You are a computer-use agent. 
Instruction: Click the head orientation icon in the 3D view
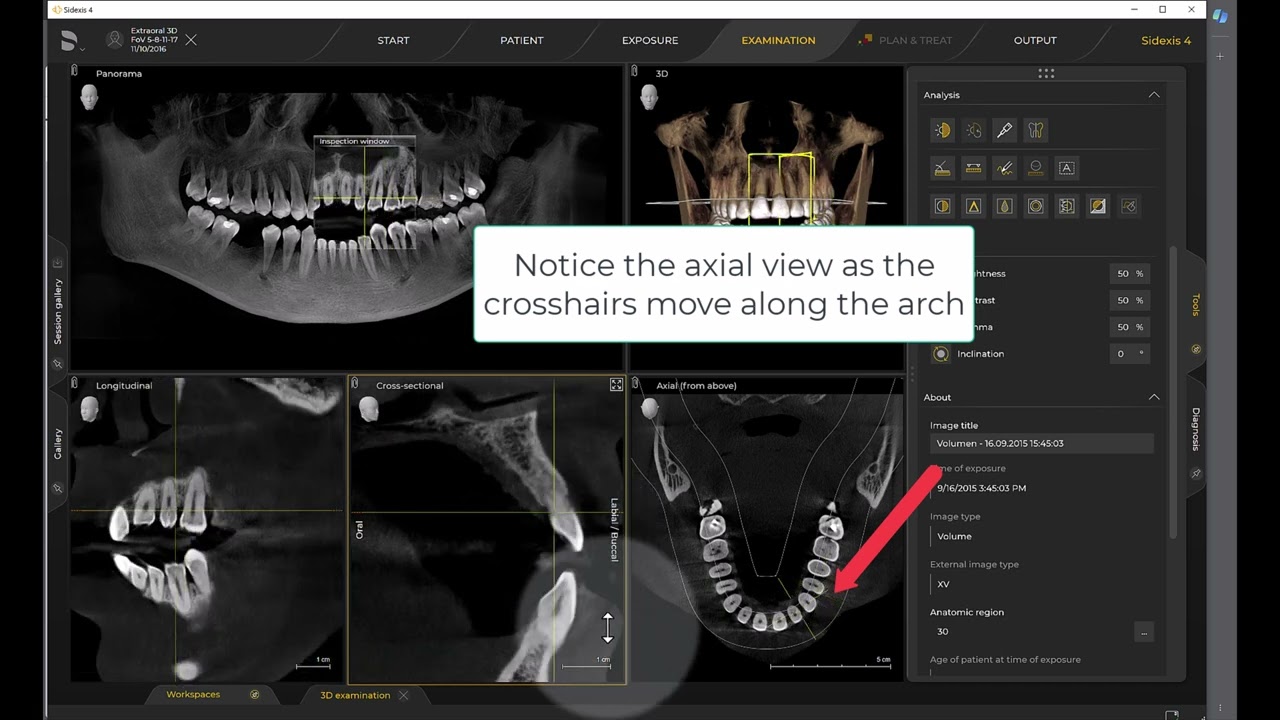[x=650, y=97]
